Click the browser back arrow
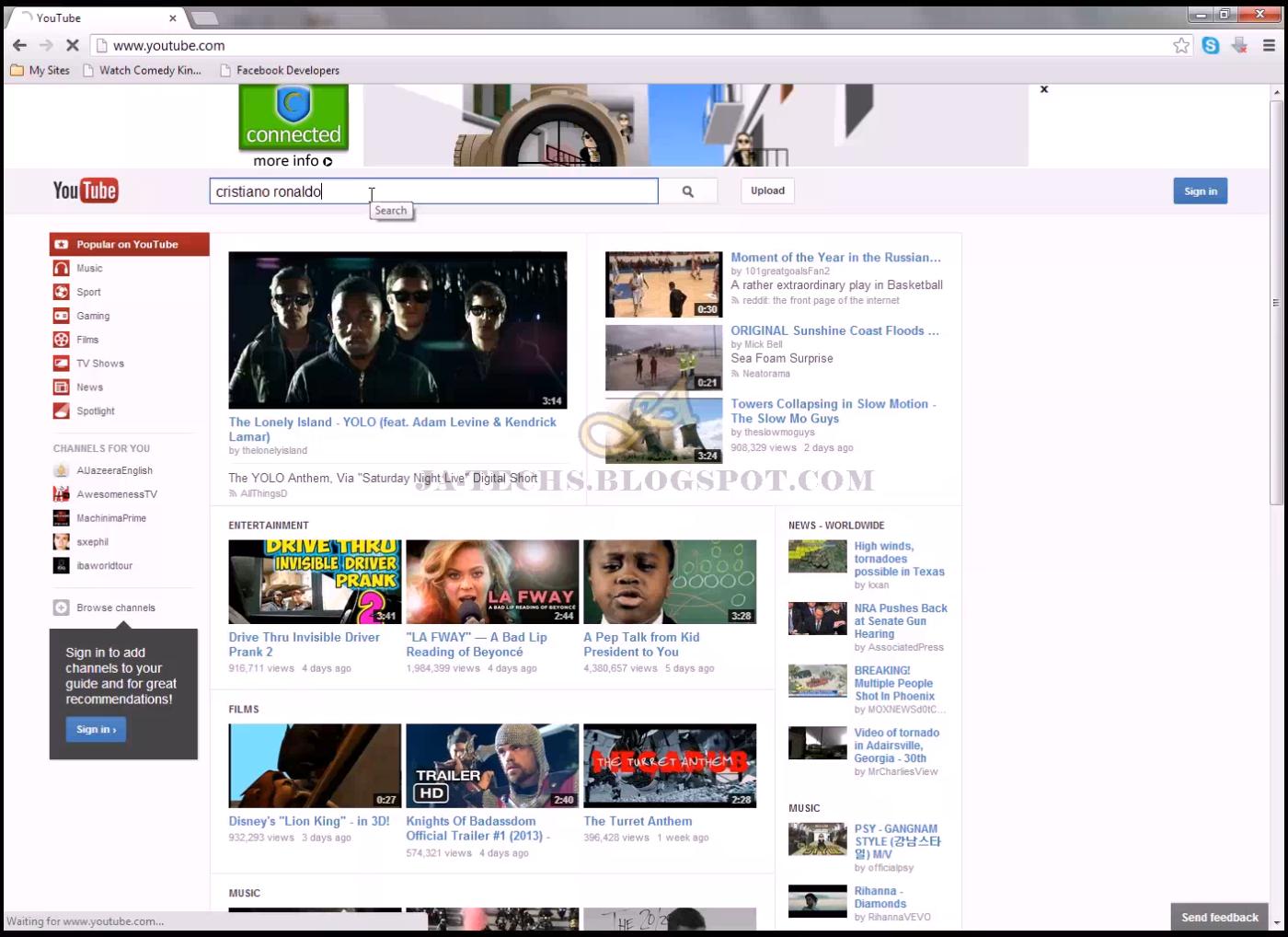The height and width of the screenshot is (937, 1288). 19,45
